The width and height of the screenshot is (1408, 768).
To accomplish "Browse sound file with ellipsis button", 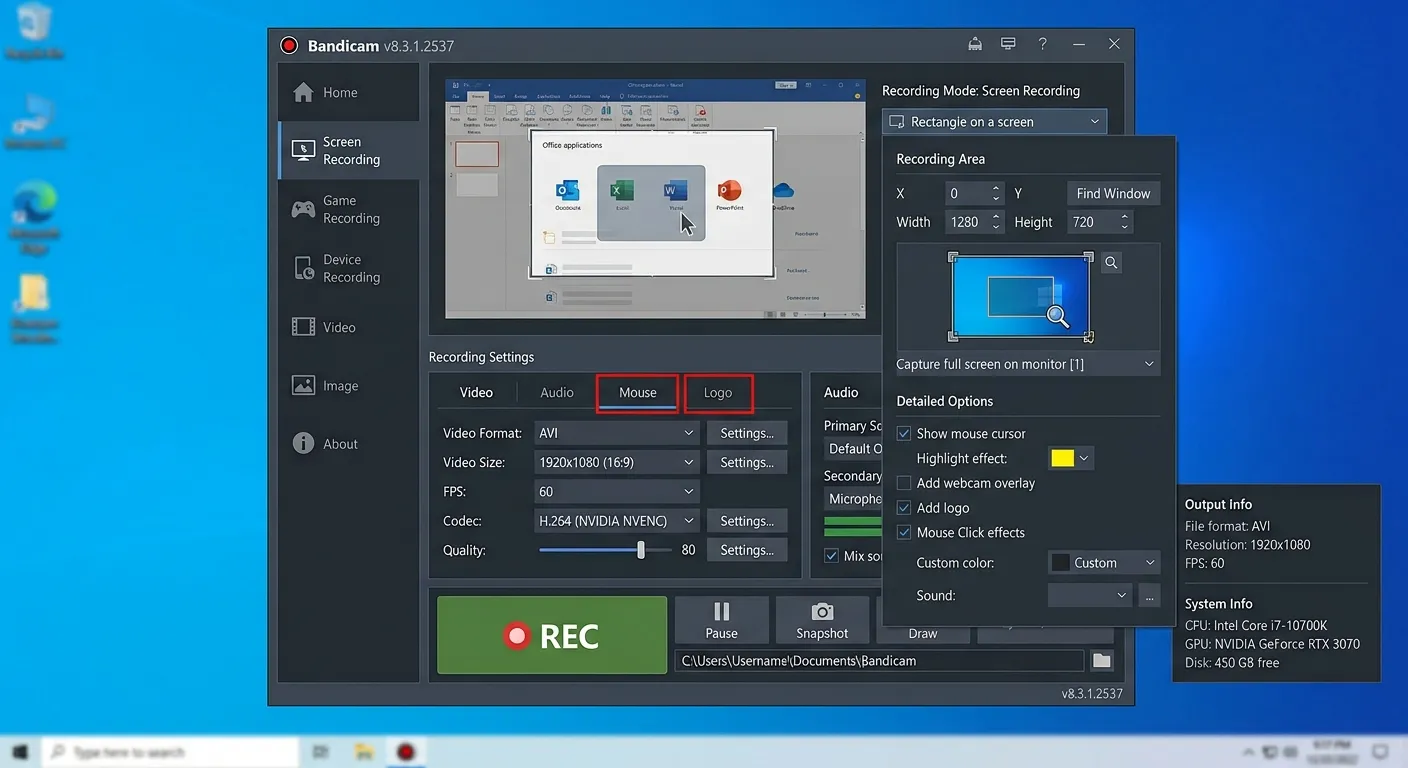I will [x=1149, y=596].
